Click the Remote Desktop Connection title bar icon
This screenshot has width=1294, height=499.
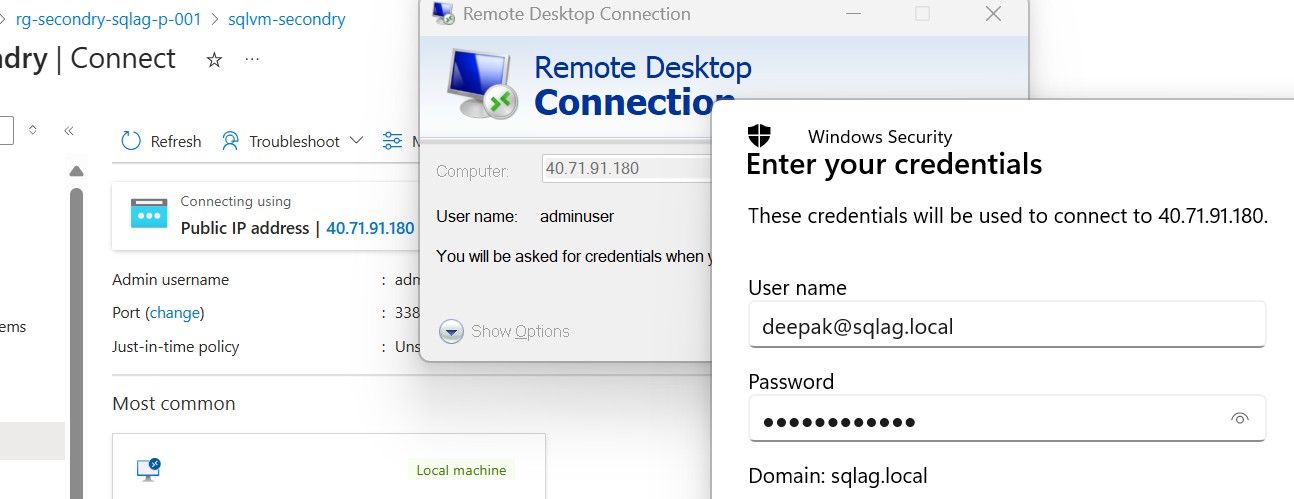click(x=441, y=14)
